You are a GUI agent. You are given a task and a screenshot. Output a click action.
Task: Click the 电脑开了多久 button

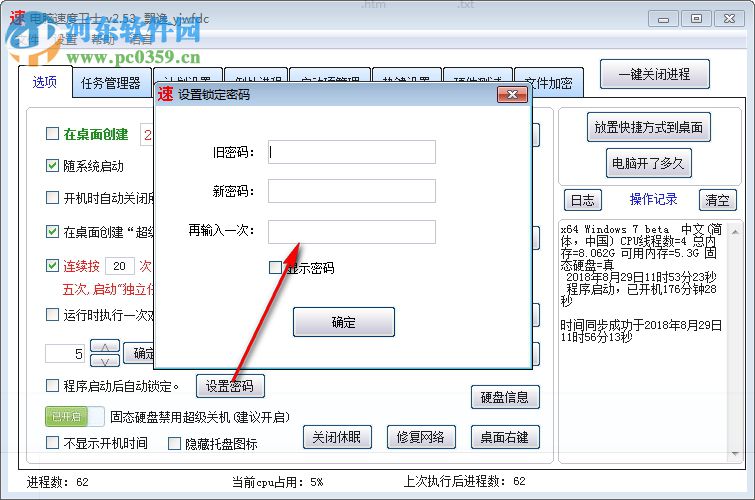coord(649,163)
